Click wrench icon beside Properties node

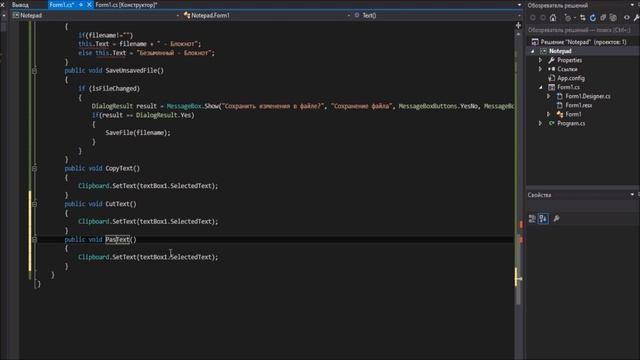point(551,60)
